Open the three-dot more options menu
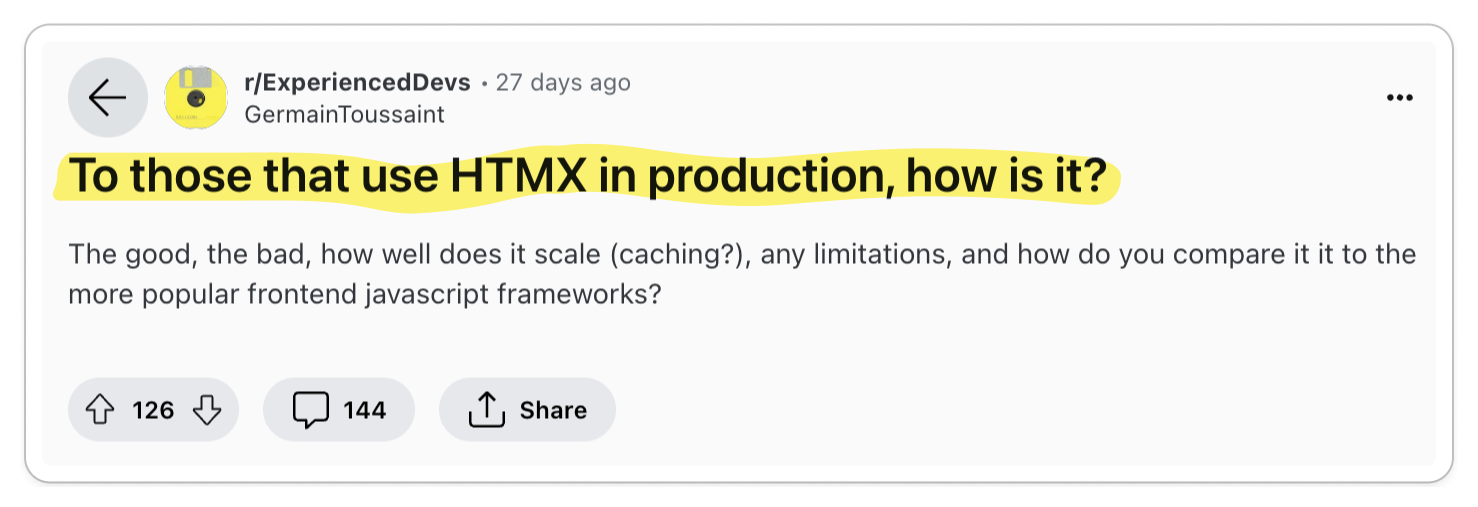1478x507 pixels. 1399,98
